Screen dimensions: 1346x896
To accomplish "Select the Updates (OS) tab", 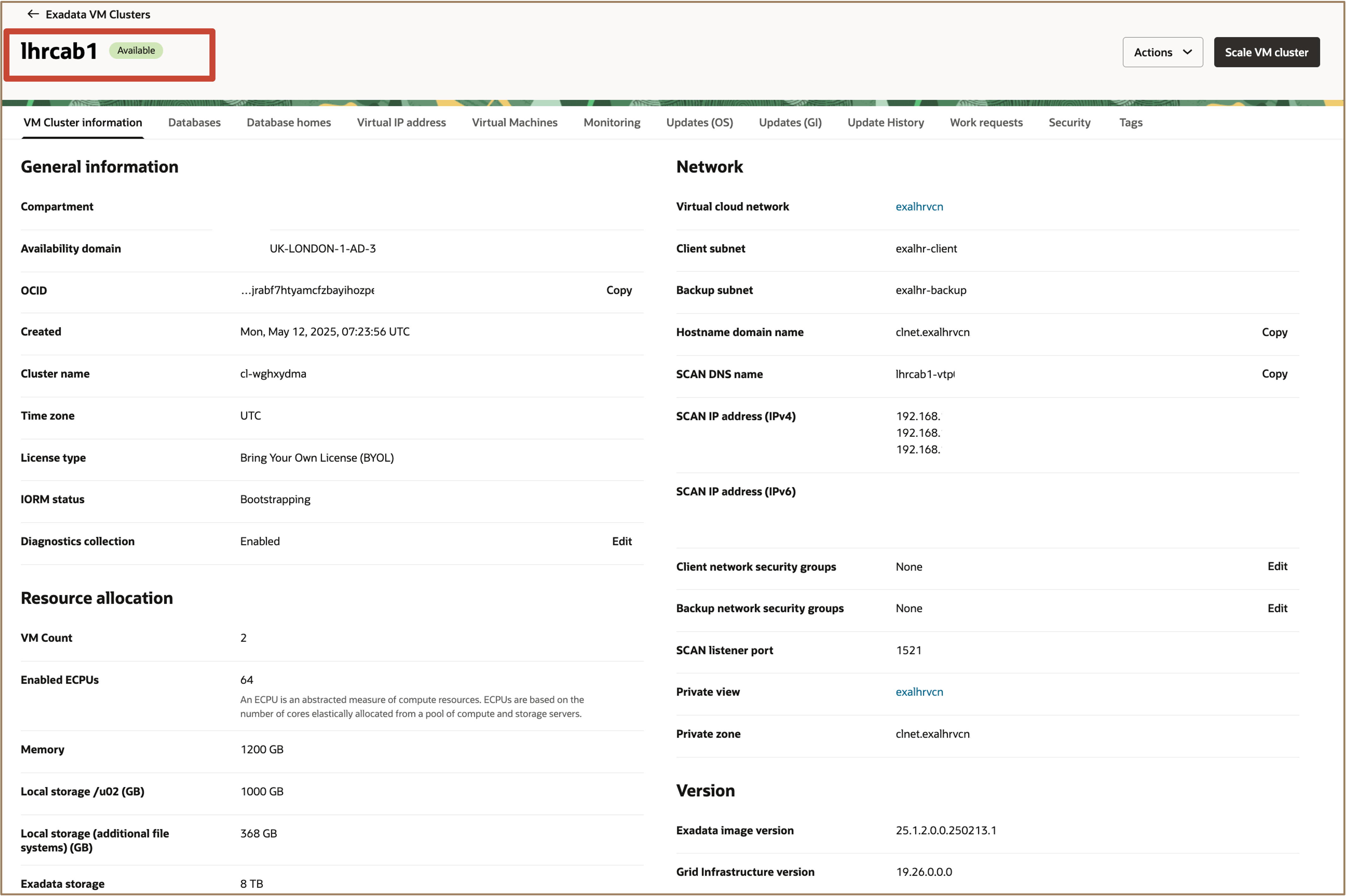I will click(x=699, y=122).
